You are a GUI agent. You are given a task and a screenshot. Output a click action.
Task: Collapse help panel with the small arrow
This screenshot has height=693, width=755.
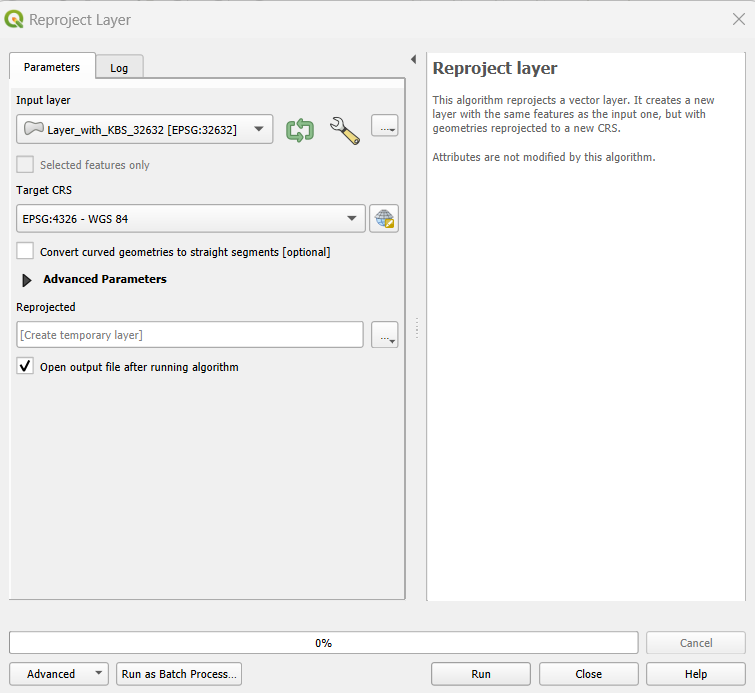coord(413,60)
